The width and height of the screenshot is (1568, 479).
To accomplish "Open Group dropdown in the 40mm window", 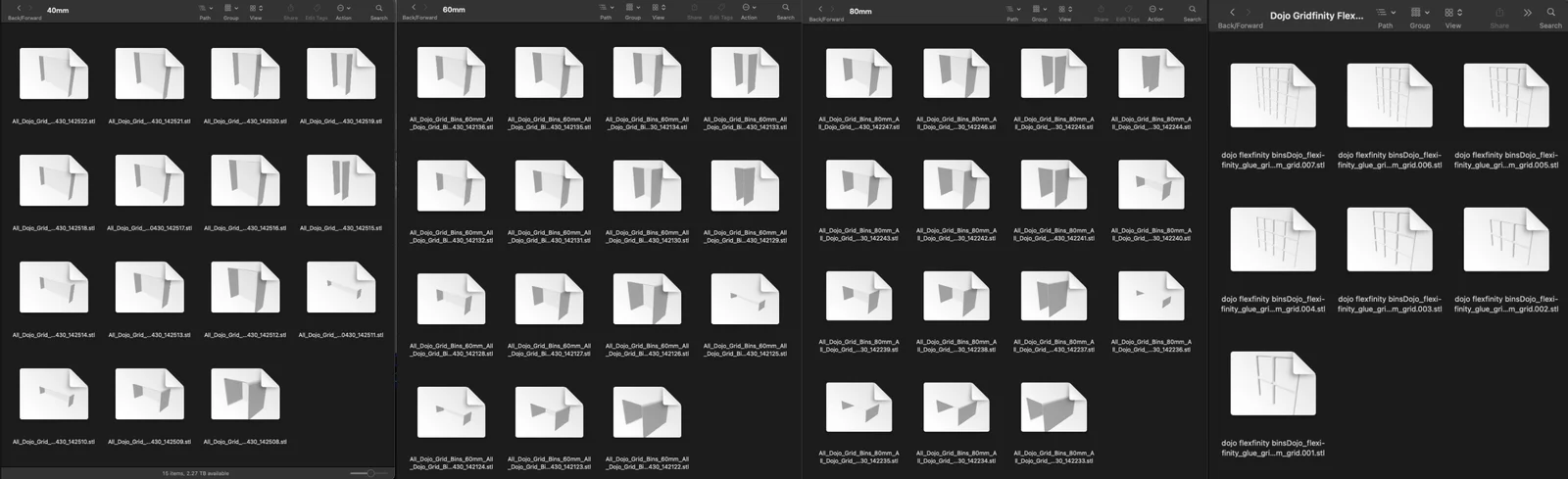I will pos(230,9).
